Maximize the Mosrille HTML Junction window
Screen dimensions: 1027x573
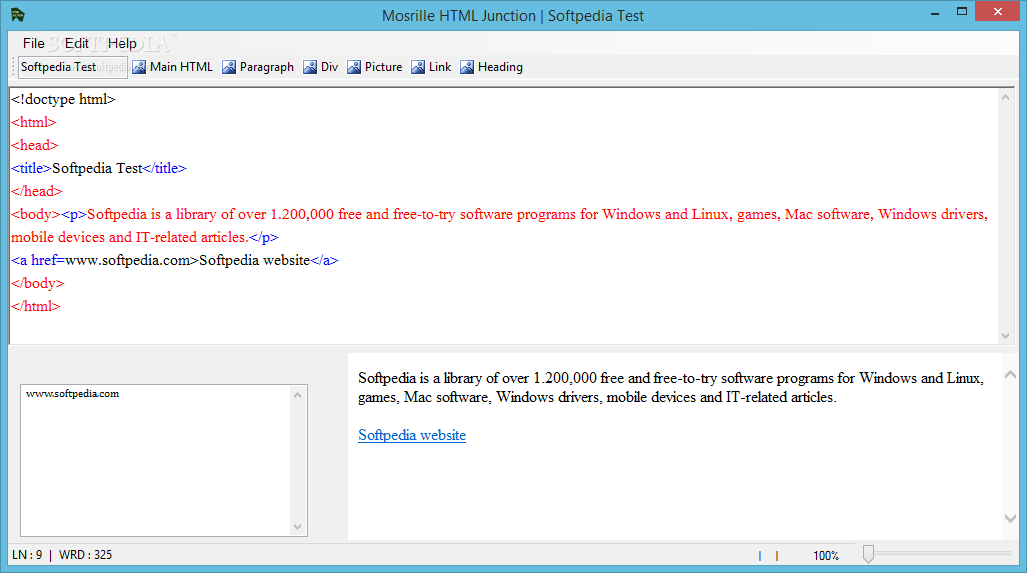coord(962,12)
